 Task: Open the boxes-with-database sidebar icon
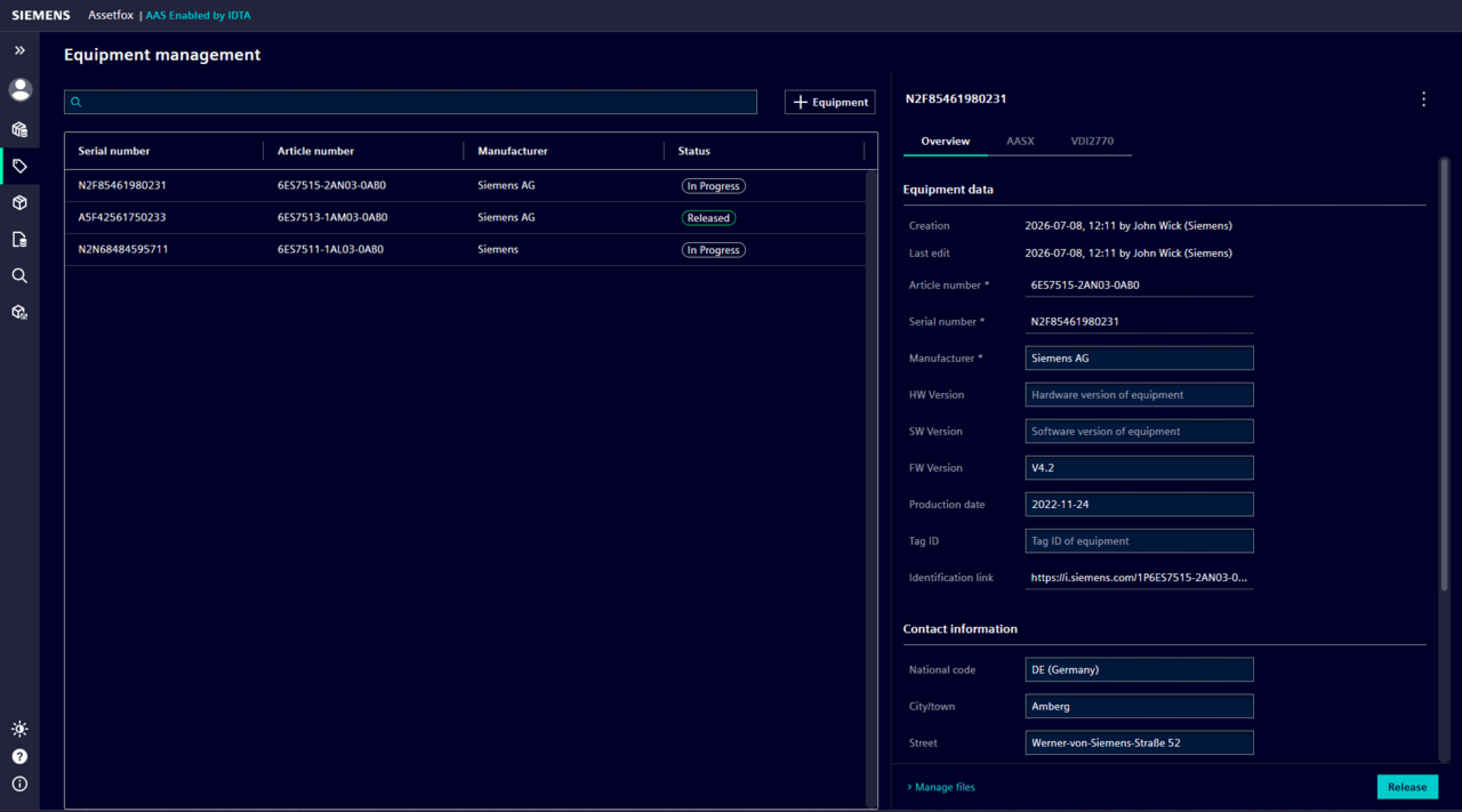coord(20,129)
